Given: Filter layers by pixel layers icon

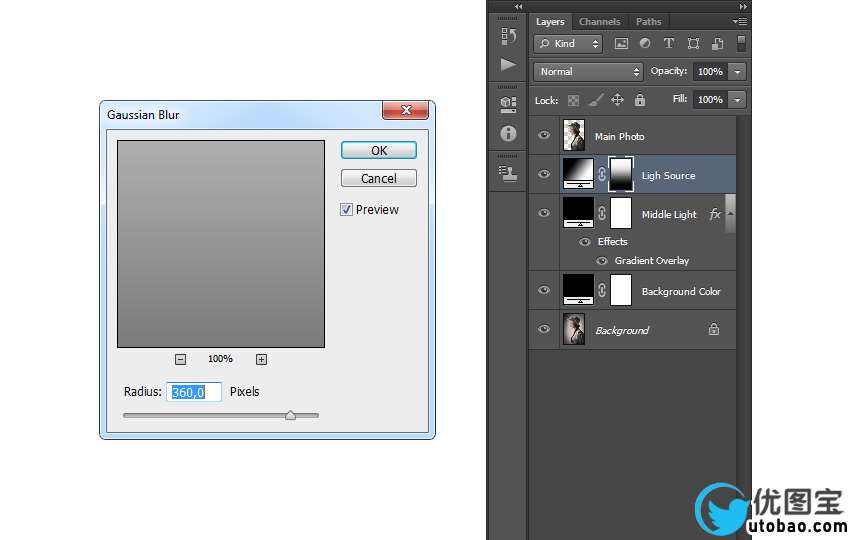Looking at the screenshot, I should tap(621, 44).
